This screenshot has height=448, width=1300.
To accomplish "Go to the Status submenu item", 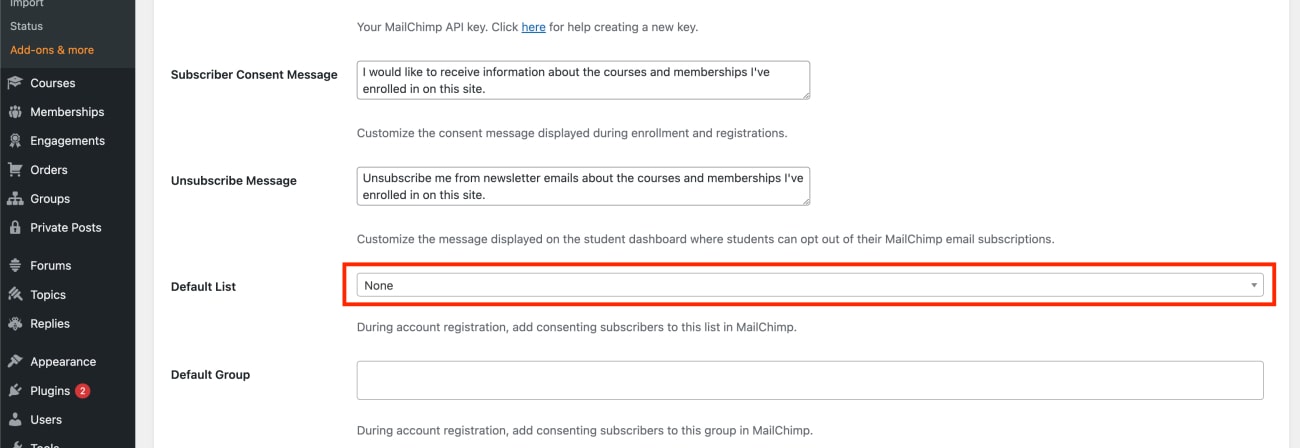I will coord(26,26).
